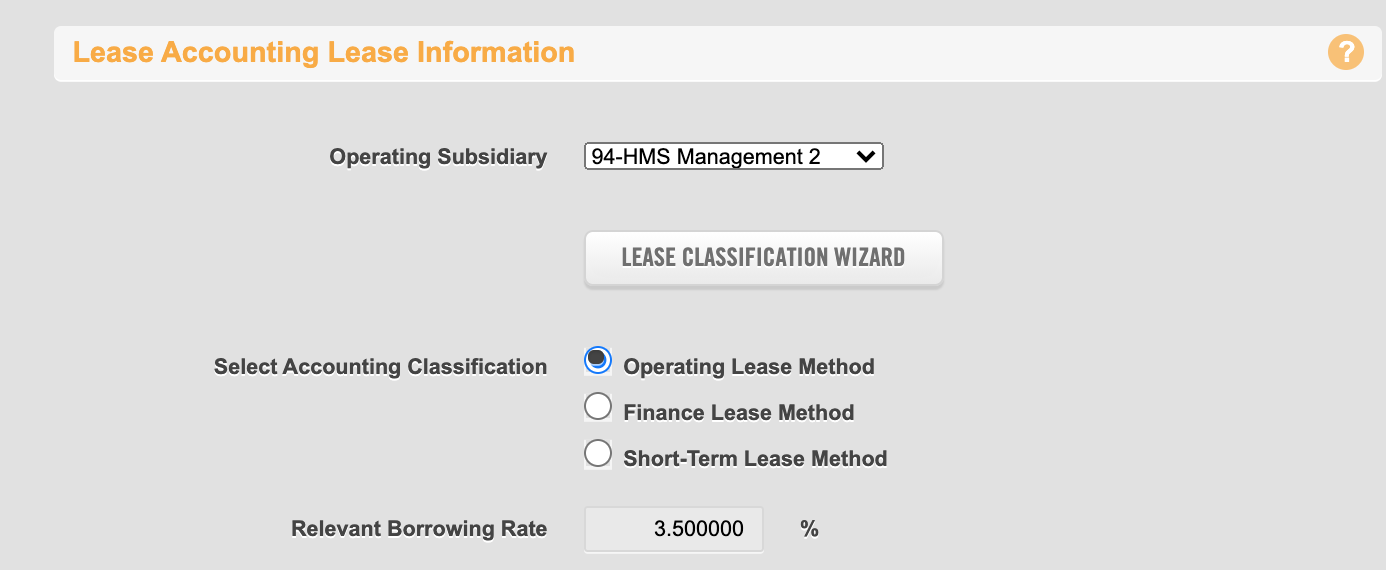Open the orange question mark help icon
The image size is (1386, 570).
pyautogui.click(x=1345, y=52)
